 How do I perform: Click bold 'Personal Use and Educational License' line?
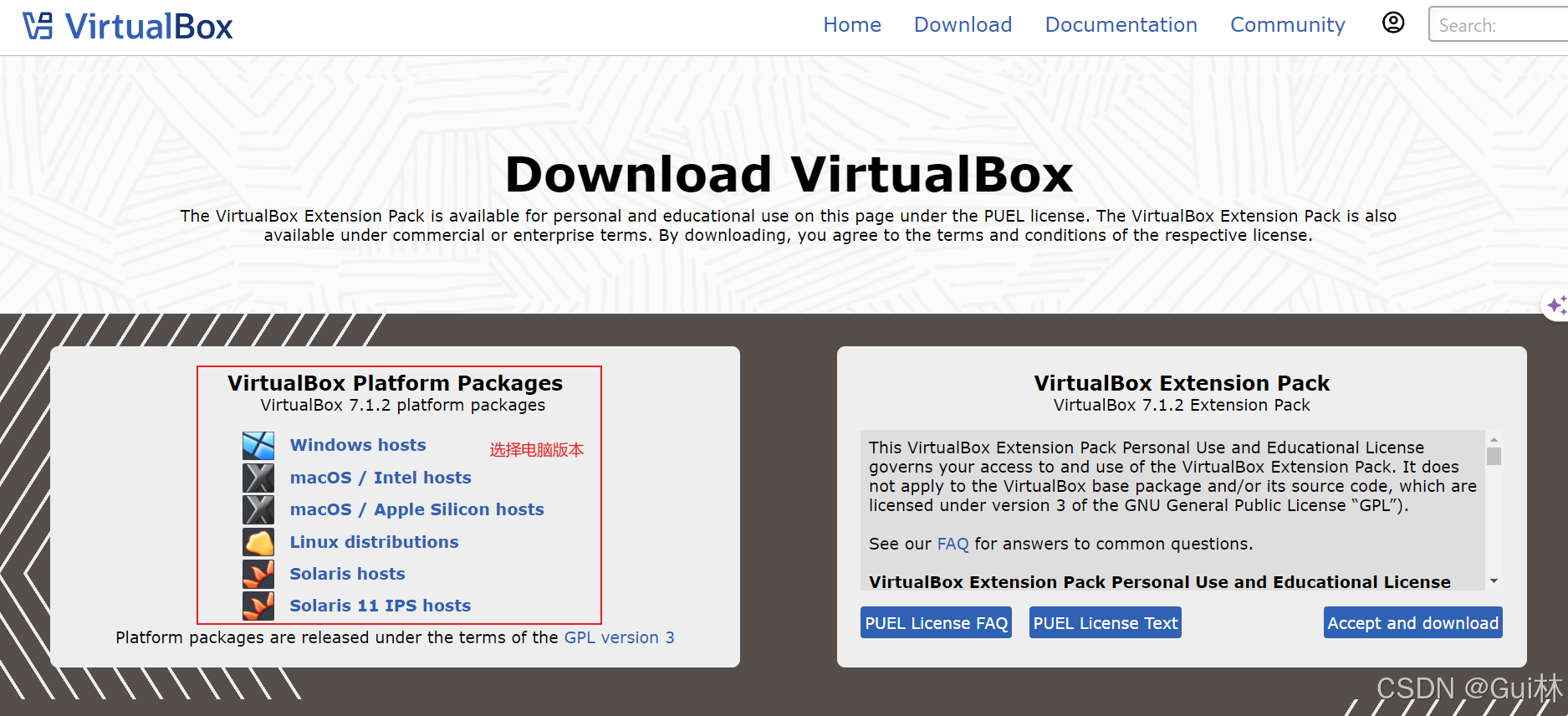1159,582
